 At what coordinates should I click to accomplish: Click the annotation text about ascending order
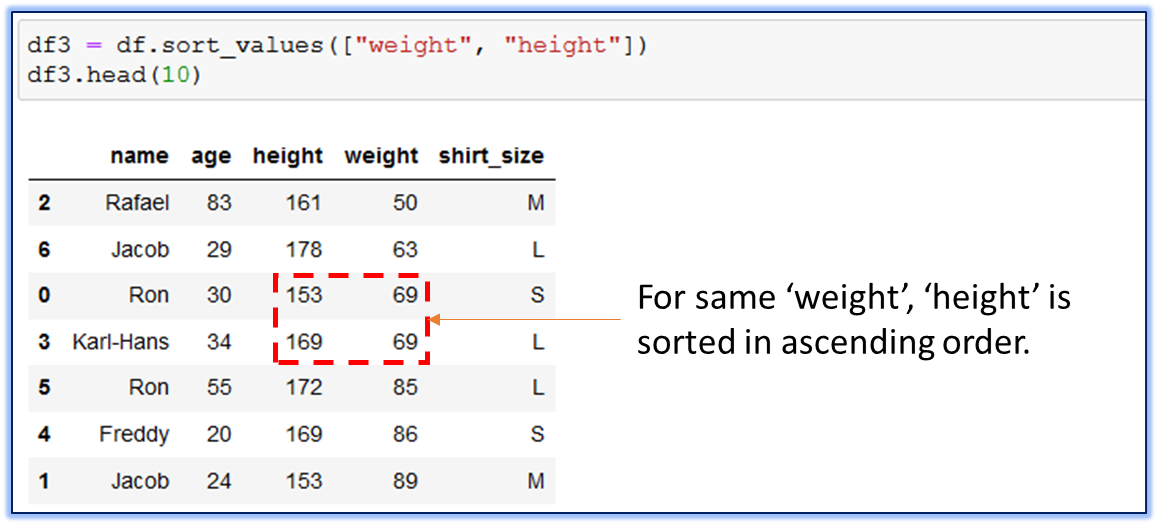click(854, 320)
